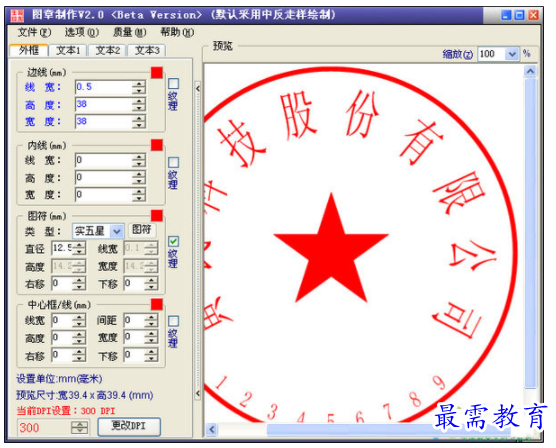Click the 内线 线宽 input field
Screen dimensions: 556x448
click(x=104, y=160)
